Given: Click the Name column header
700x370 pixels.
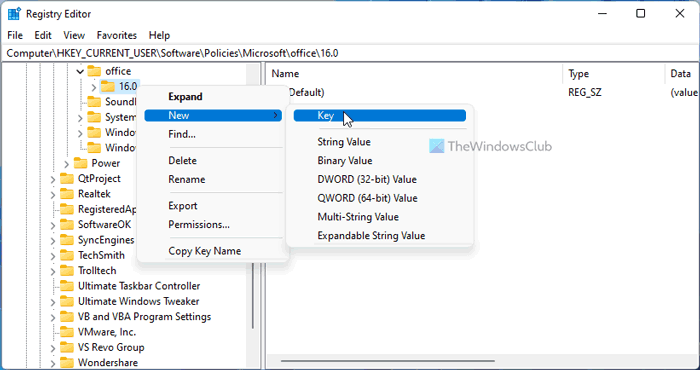Looking at the screenshot, I should [x=415, y=74].
